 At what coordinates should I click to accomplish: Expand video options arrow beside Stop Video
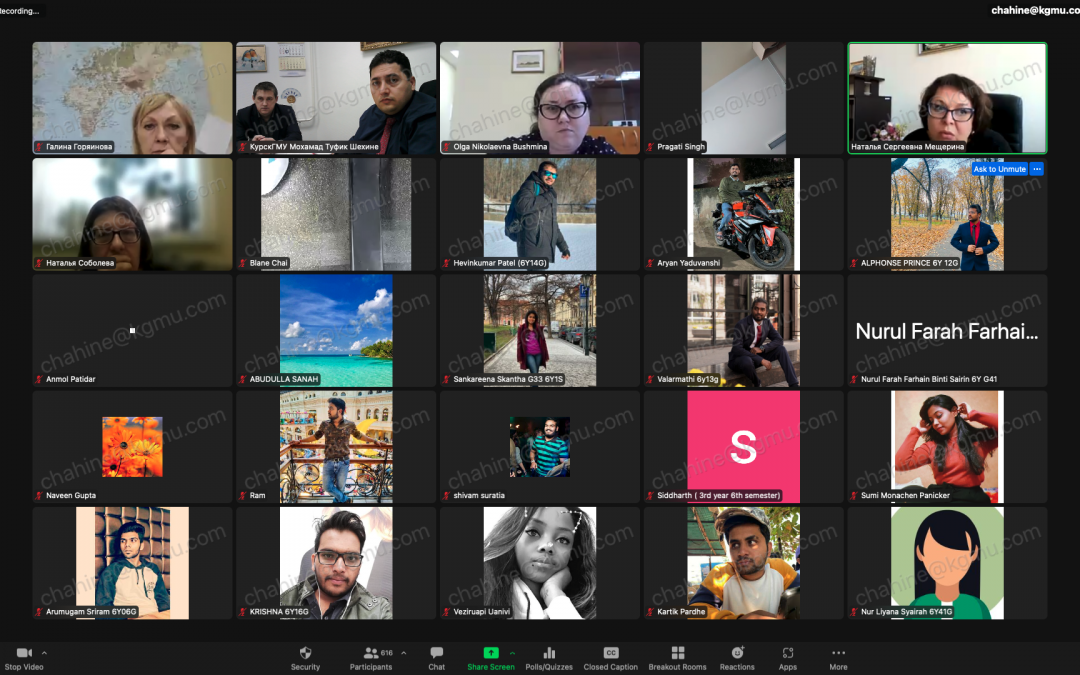(44, 652)
